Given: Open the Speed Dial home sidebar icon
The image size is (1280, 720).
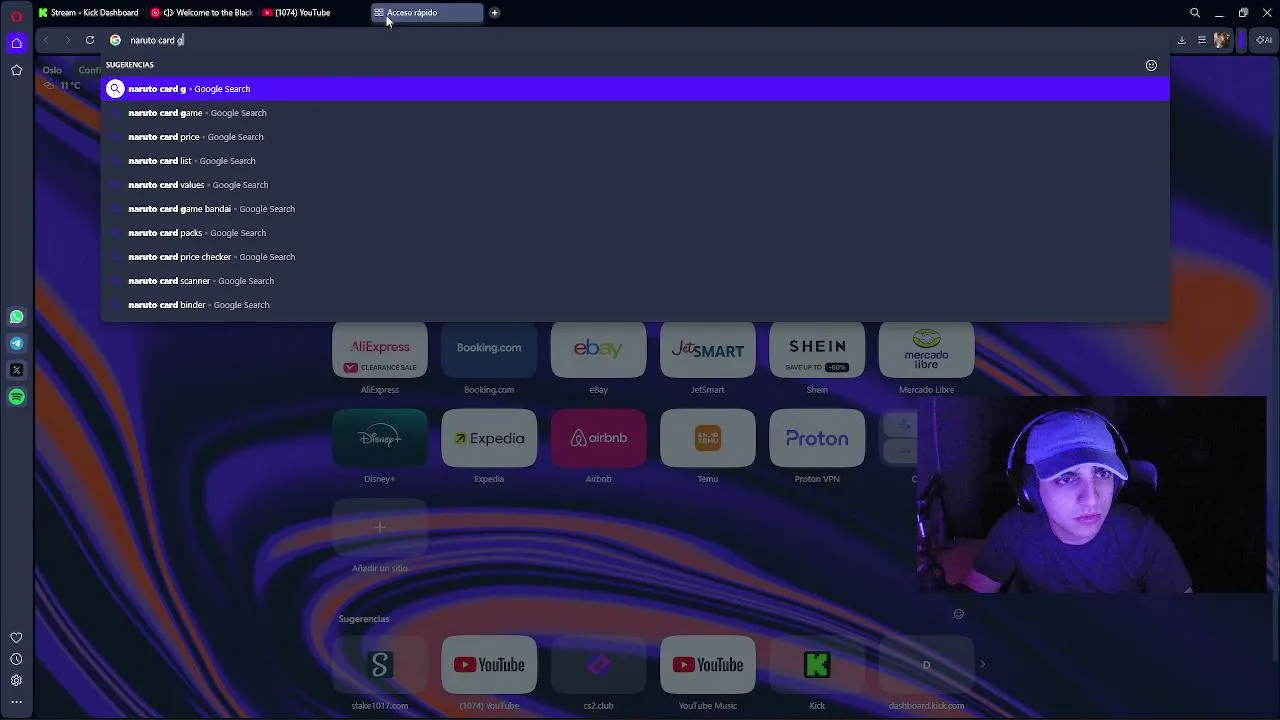Looking at the screenshot, I should 16,43.
